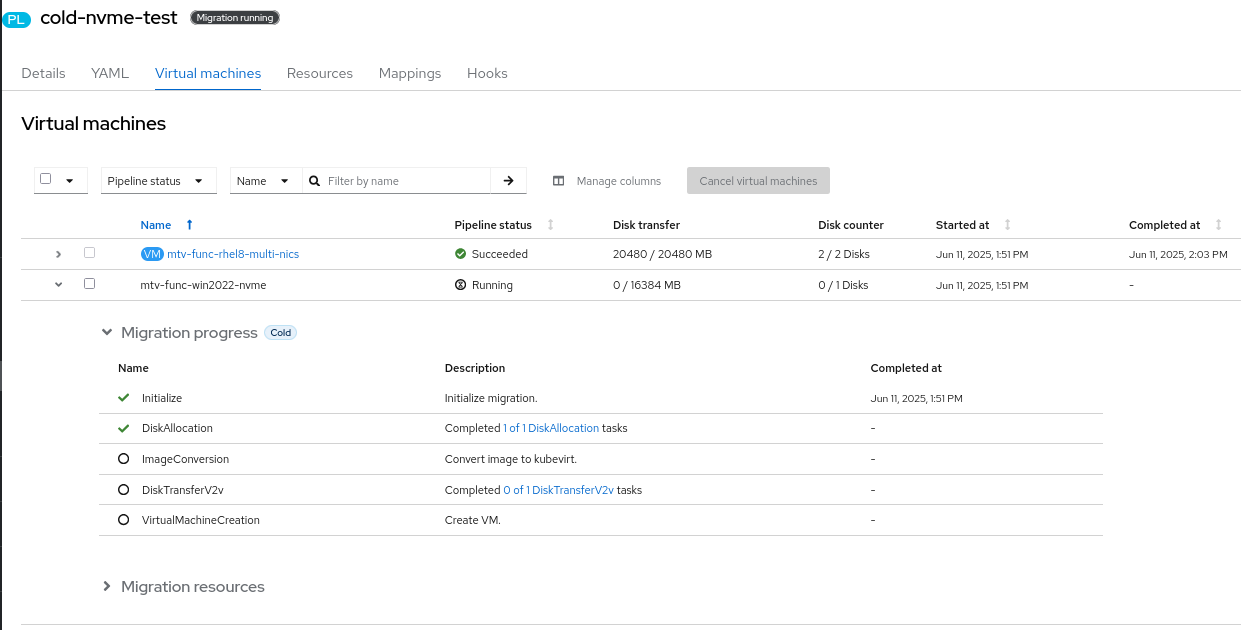Viewport: 1241px width, 630px height.
Task: Click the filter search arrow button
Action: point(508,181)
